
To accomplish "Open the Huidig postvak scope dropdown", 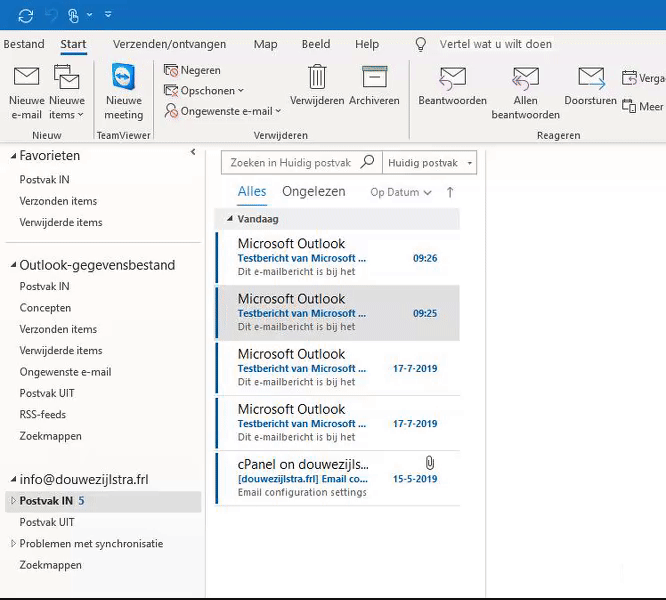I will [x=429, y=163].
